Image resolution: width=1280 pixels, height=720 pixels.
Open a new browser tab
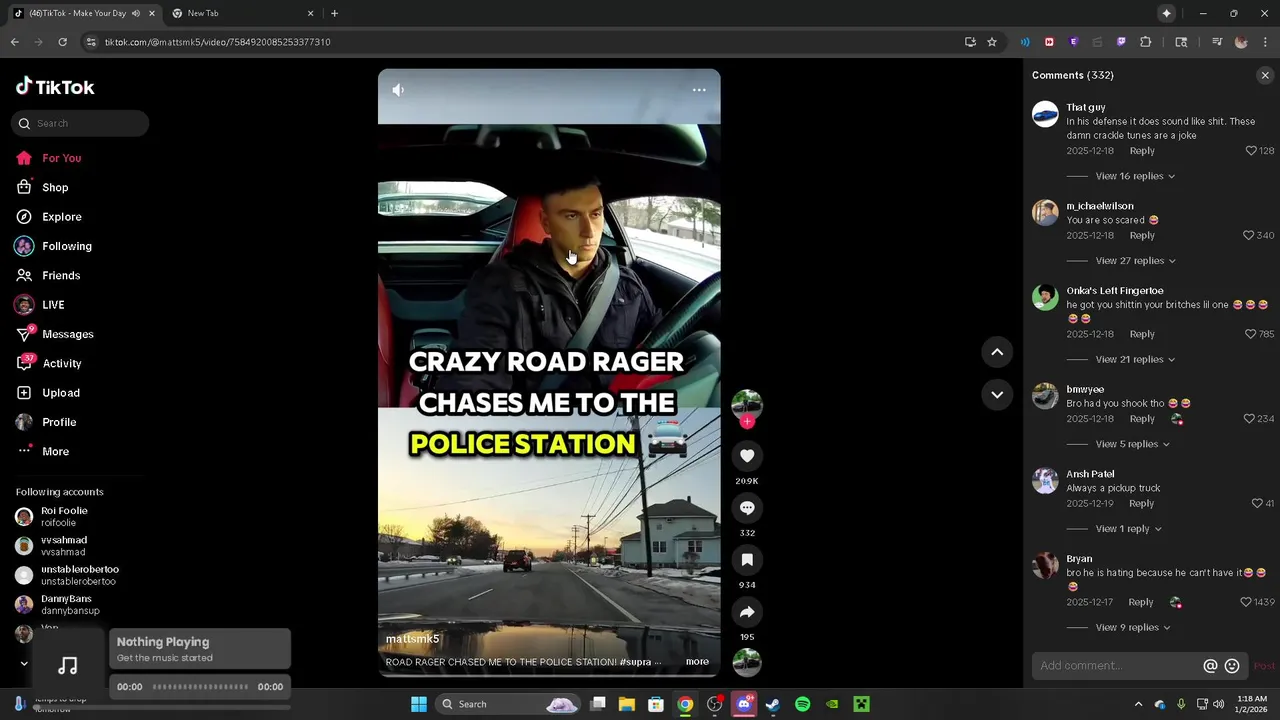[x=334, y=13]
